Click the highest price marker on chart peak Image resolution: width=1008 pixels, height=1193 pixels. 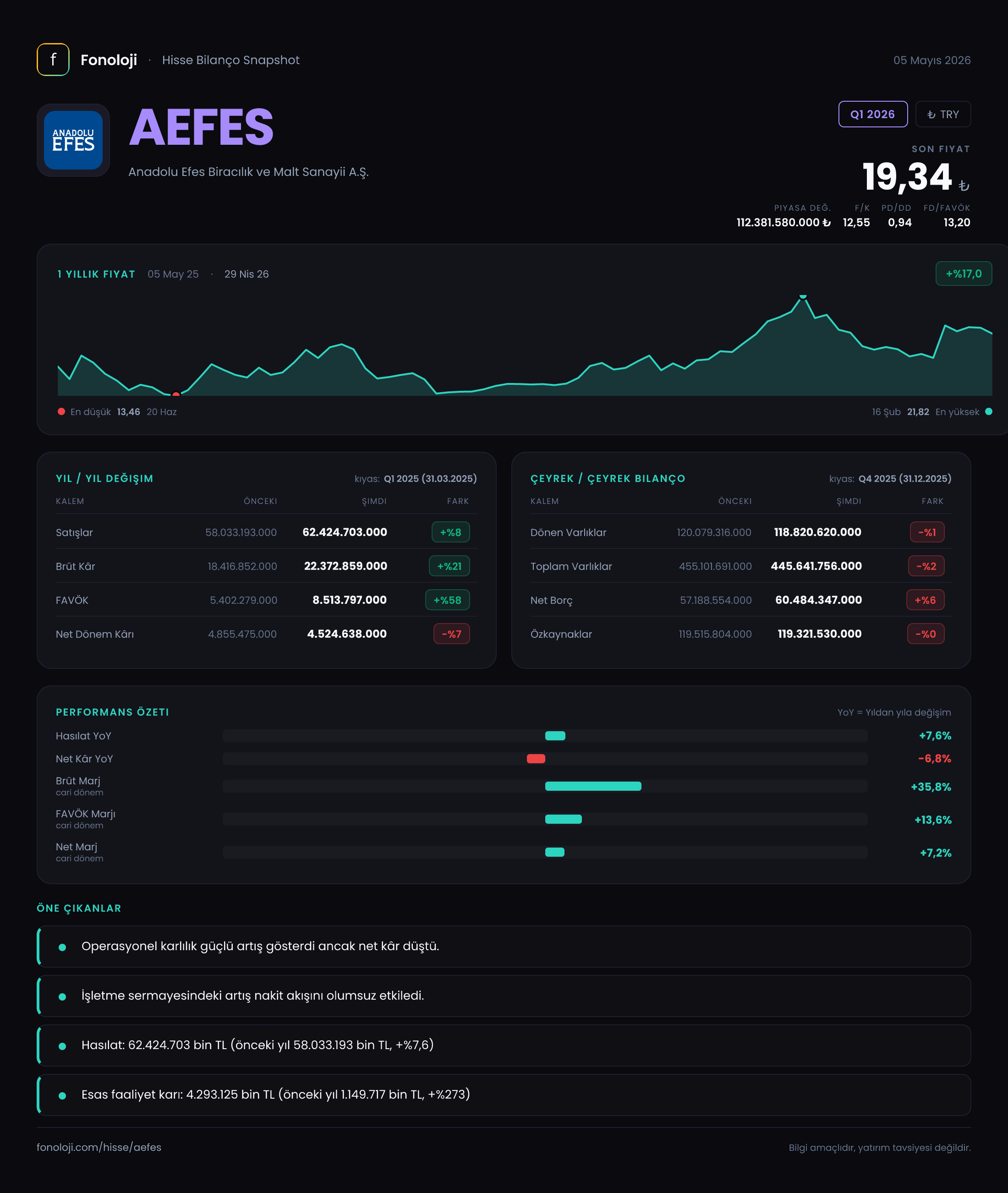(x=803, y=296)
